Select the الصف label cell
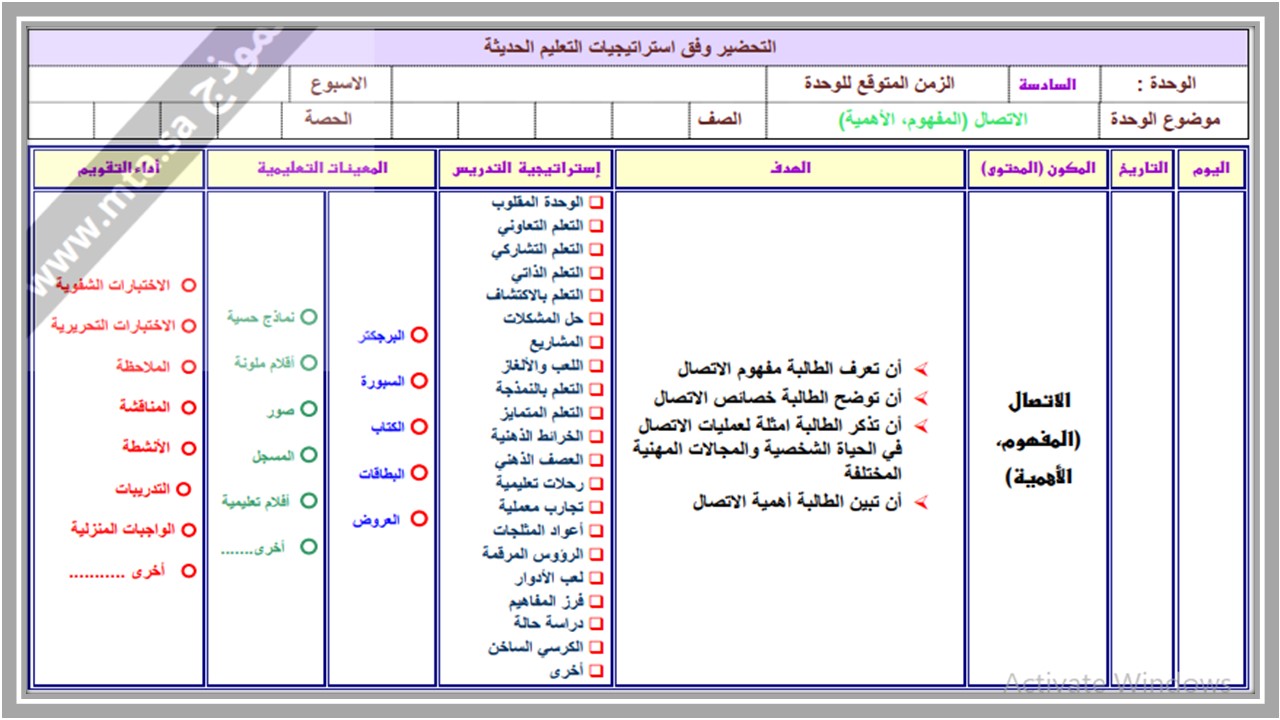Viewport: 1280px width, 720px height. pyautogui.click(x=727, y=120)
